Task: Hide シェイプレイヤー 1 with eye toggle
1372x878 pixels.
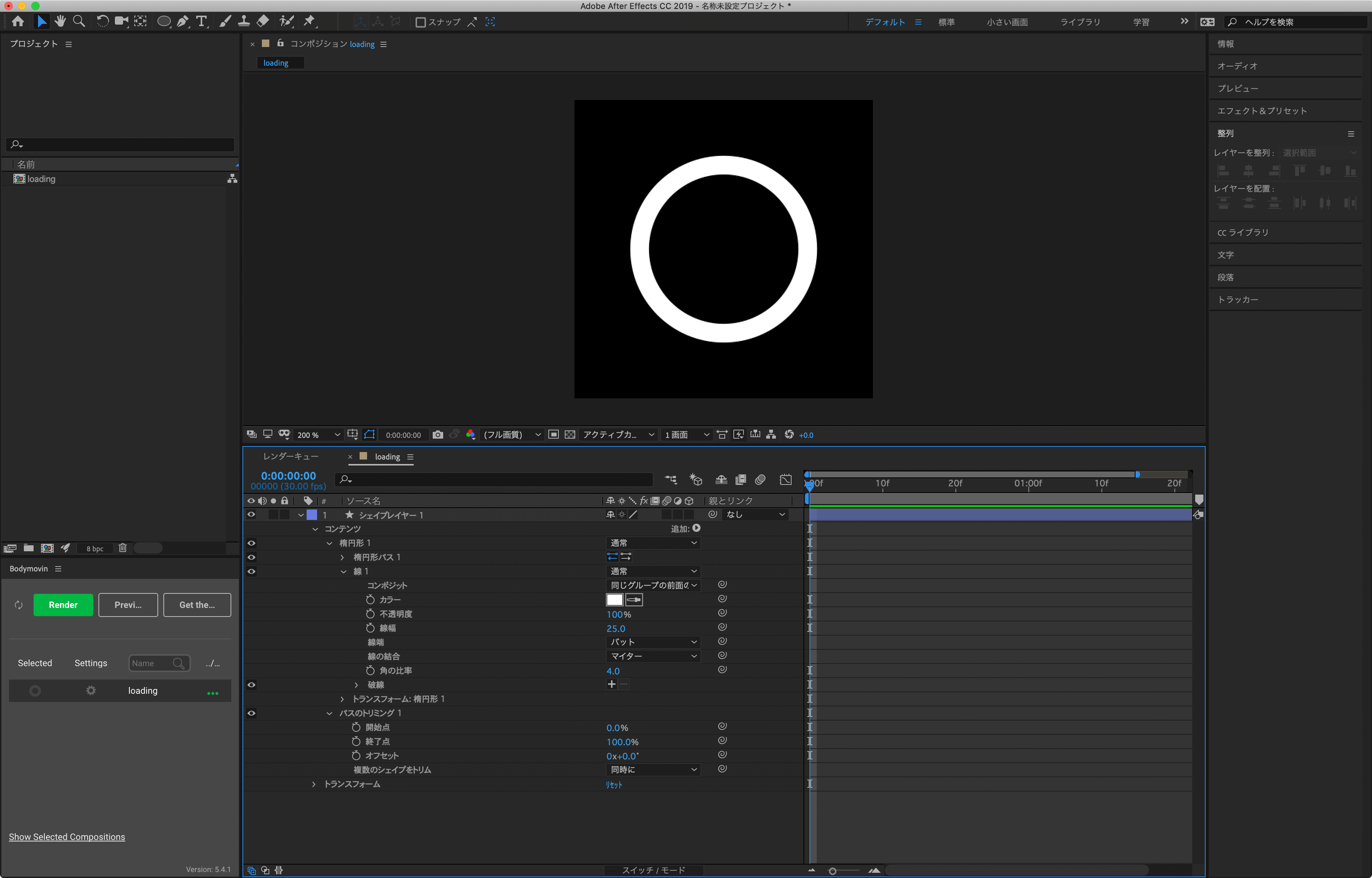Action: (x=251, y=515)
